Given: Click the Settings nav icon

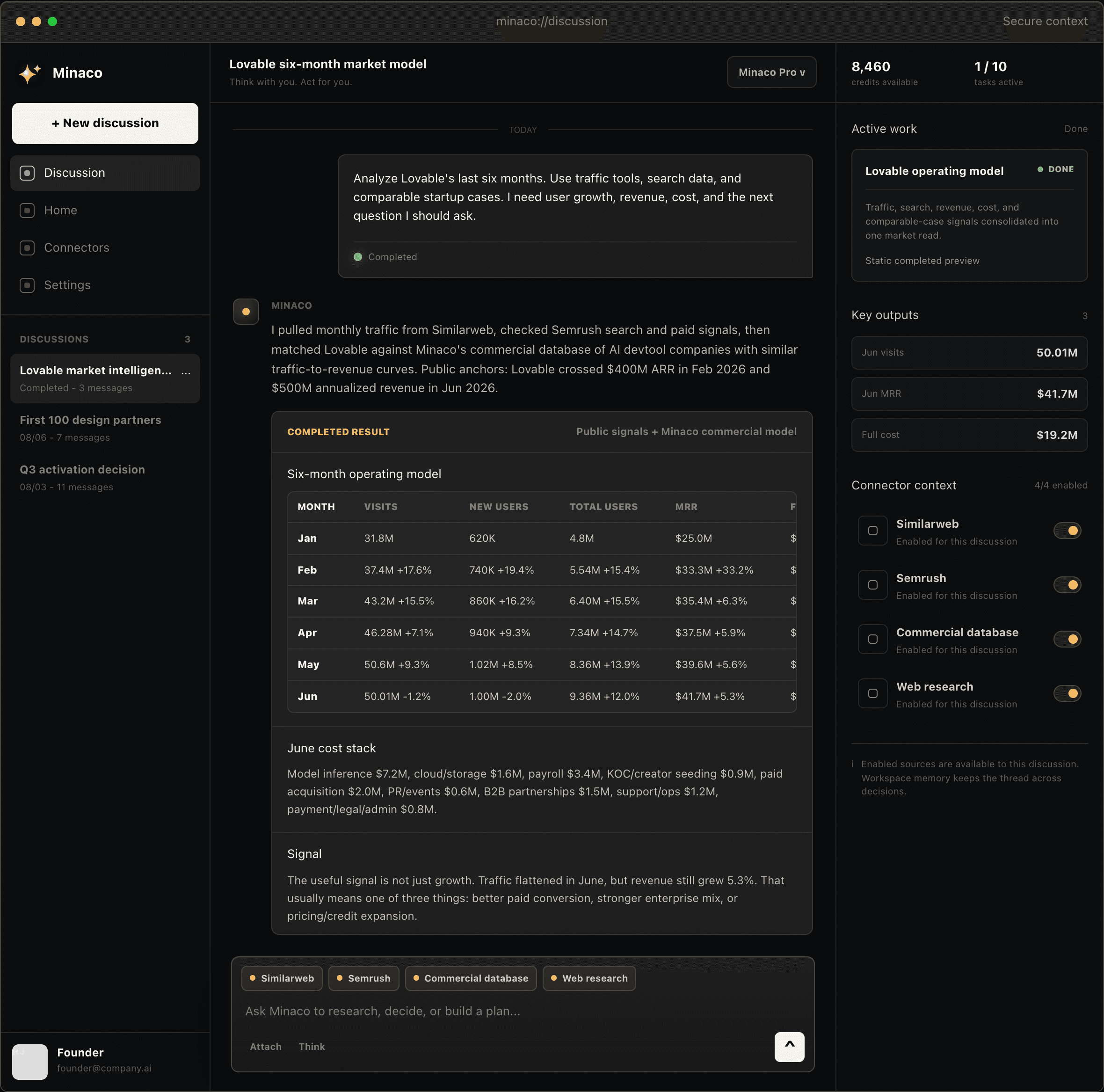Looking at the screenshot, I should [x=27, y=285].
